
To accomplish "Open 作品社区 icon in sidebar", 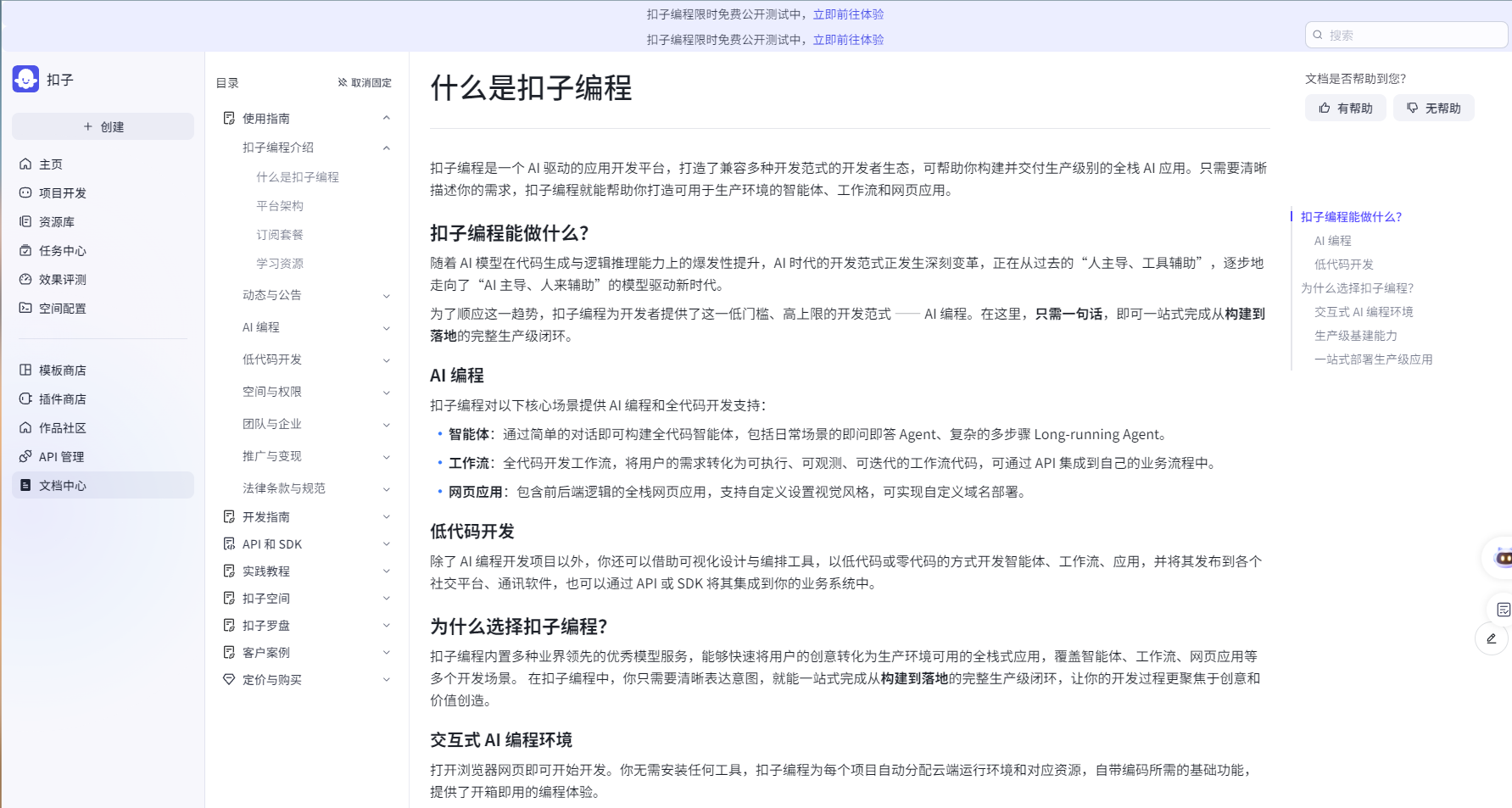I will [x=25, y=427].
